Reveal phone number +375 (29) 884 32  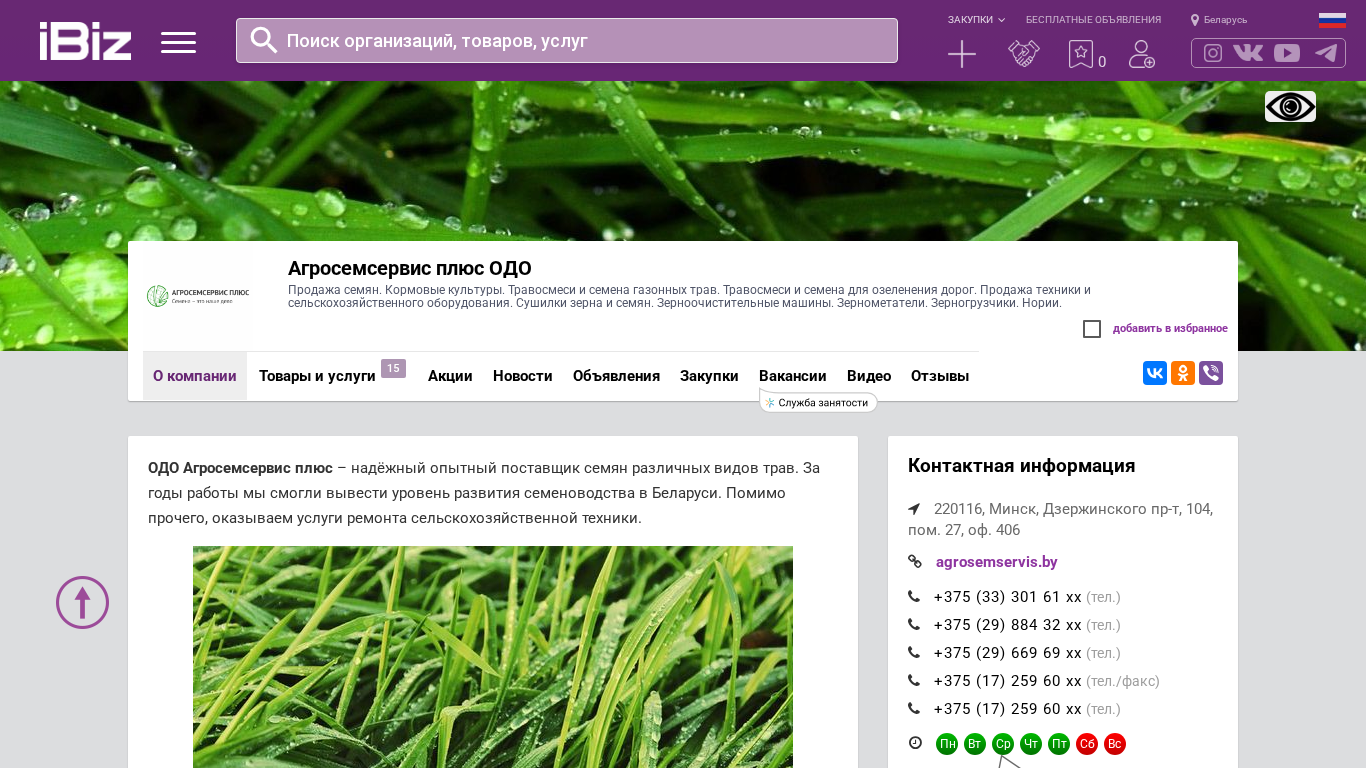(1008, 625)
